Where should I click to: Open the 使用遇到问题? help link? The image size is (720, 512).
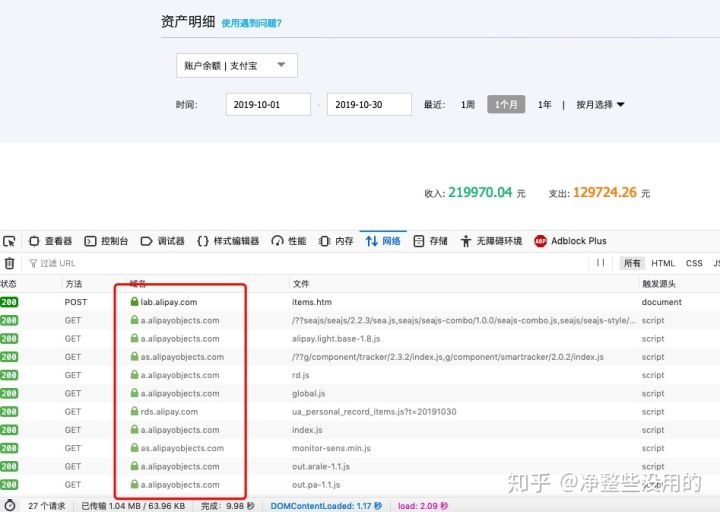[251, 23]
